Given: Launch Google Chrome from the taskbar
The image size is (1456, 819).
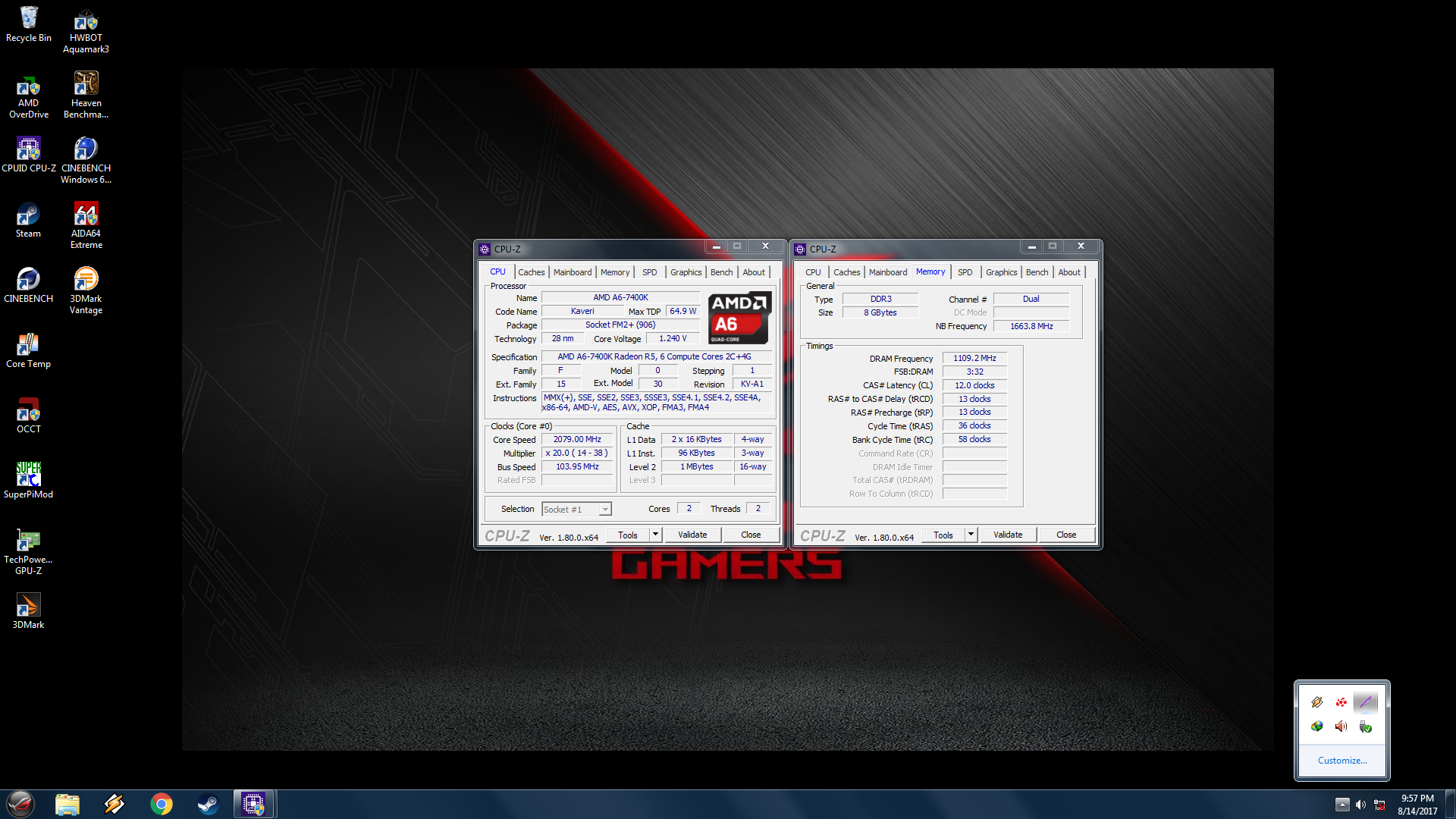Looking at the screenshot, I should point(161,804).
